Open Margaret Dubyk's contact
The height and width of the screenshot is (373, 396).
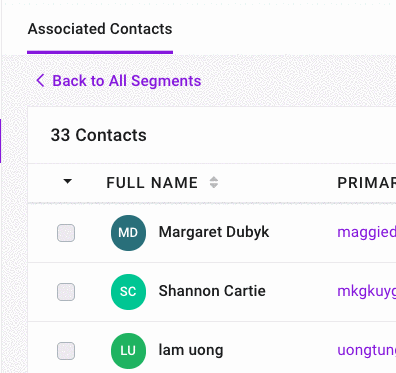coord(214,232)
